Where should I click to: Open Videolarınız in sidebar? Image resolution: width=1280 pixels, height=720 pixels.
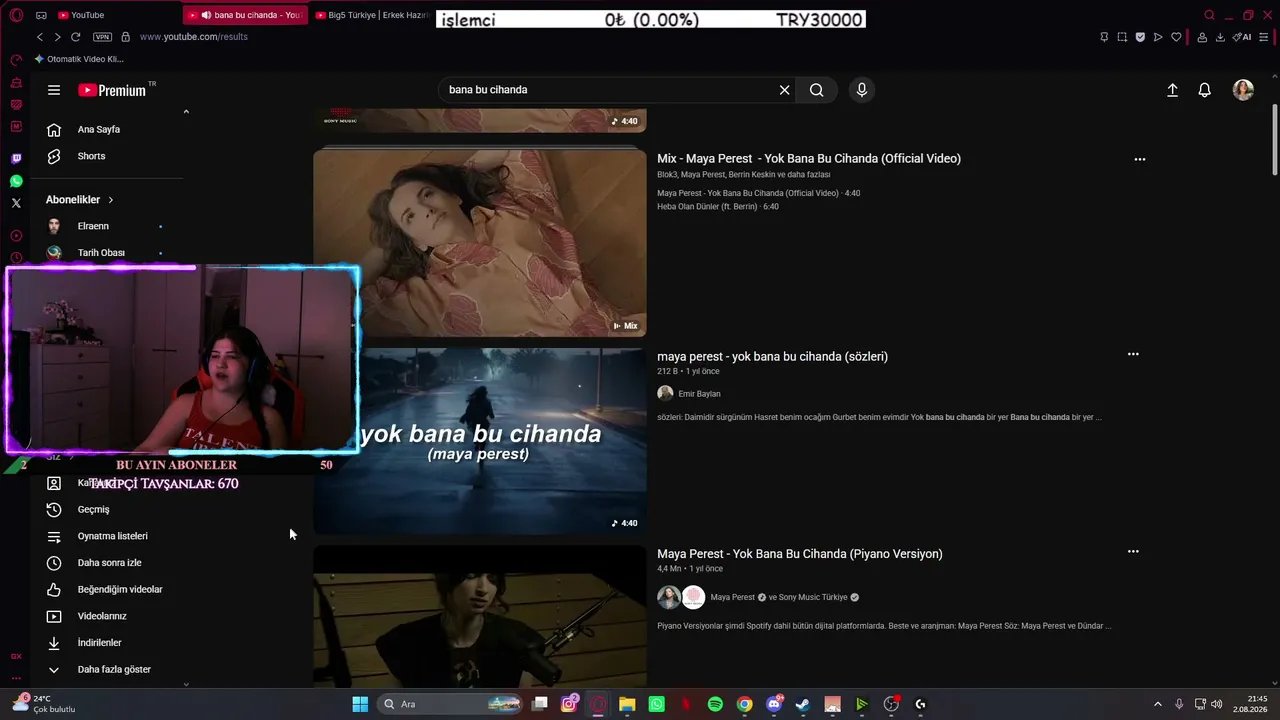(108, 616)
